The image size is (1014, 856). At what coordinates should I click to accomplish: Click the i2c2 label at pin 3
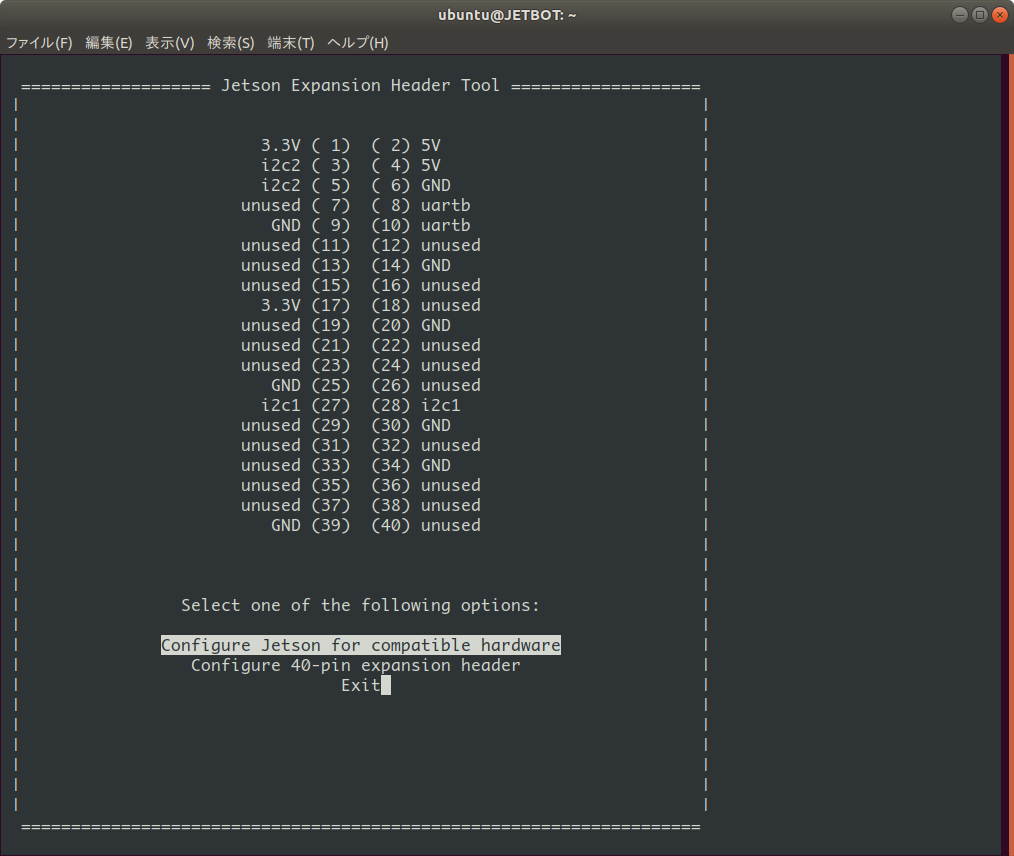tap(281, 166)
